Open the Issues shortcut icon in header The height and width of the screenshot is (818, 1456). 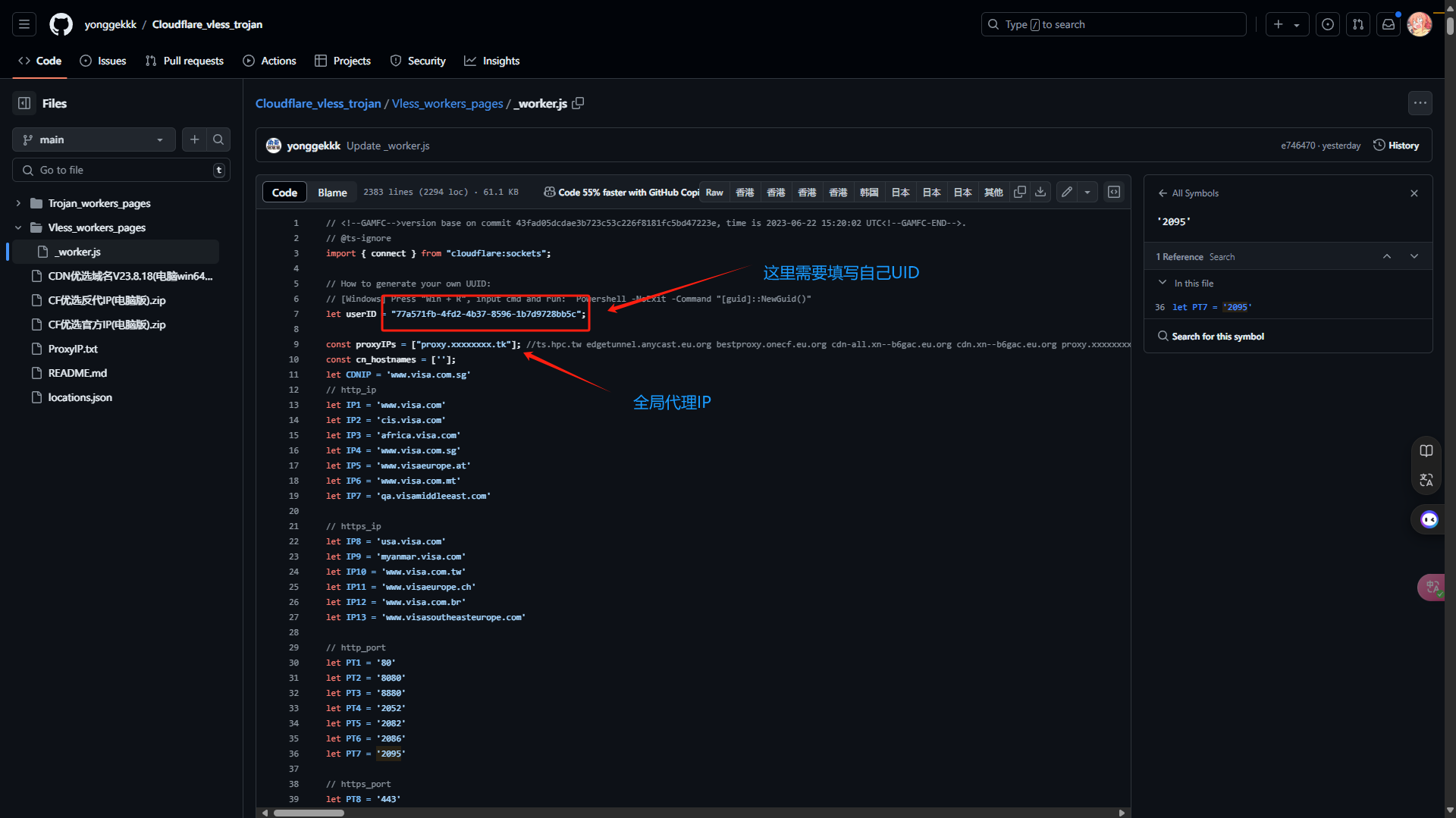[x=1328, y=24]
